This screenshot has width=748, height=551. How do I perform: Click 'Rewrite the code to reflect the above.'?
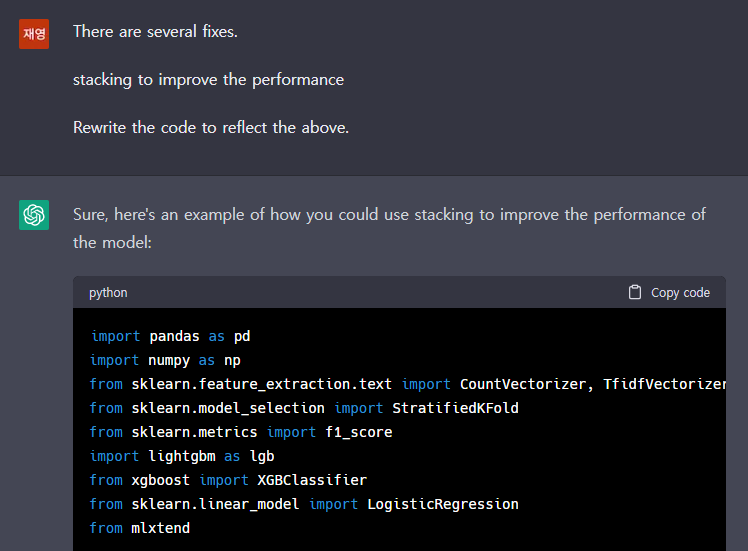click(x=211, y=127)
